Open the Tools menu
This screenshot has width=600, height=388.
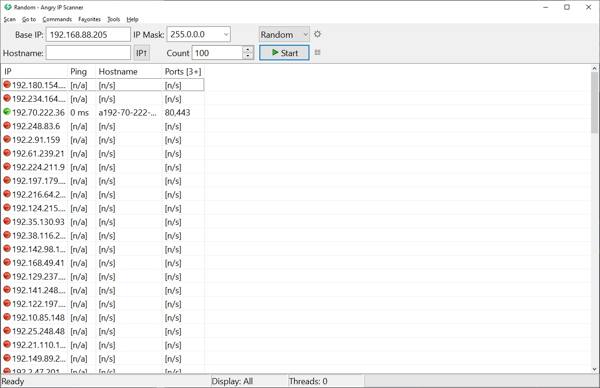[x=114, y=19]
